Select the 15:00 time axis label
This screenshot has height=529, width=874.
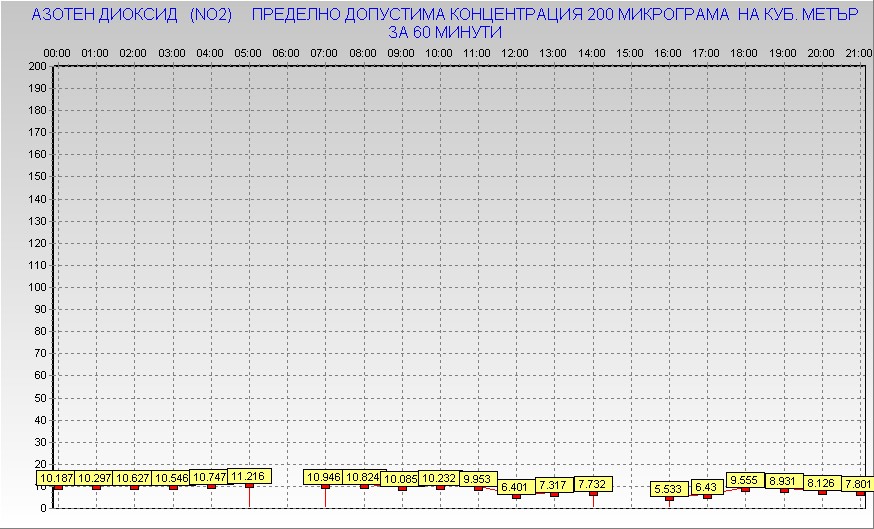point(629,52)
